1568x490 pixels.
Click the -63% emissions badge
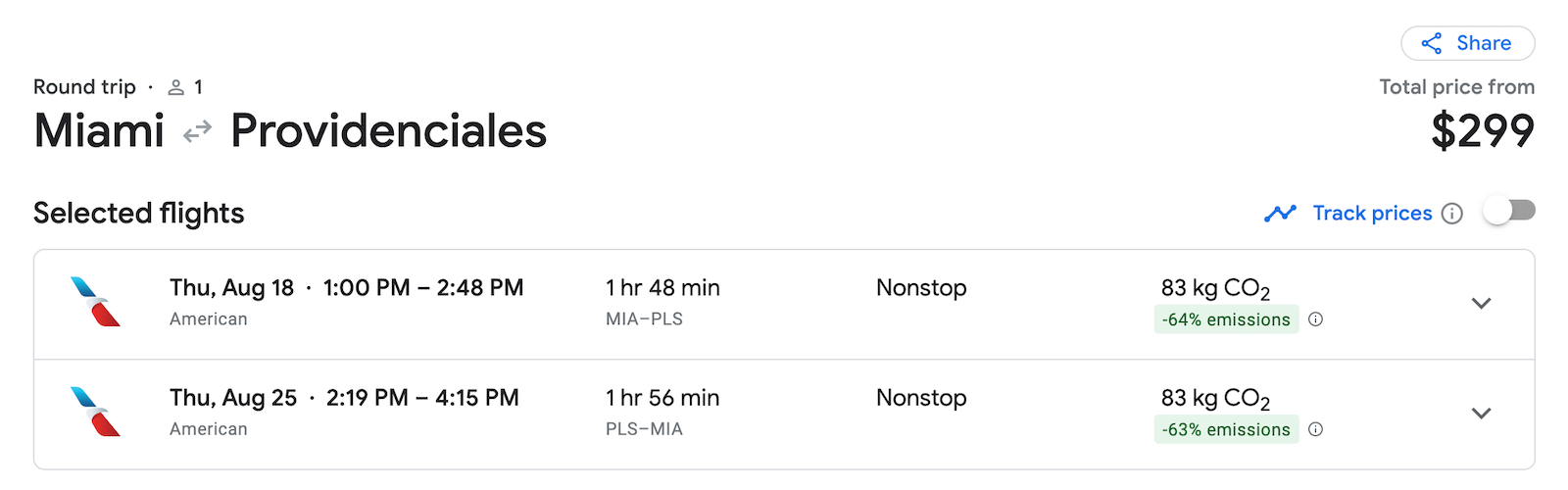[x=1226, y=429]
